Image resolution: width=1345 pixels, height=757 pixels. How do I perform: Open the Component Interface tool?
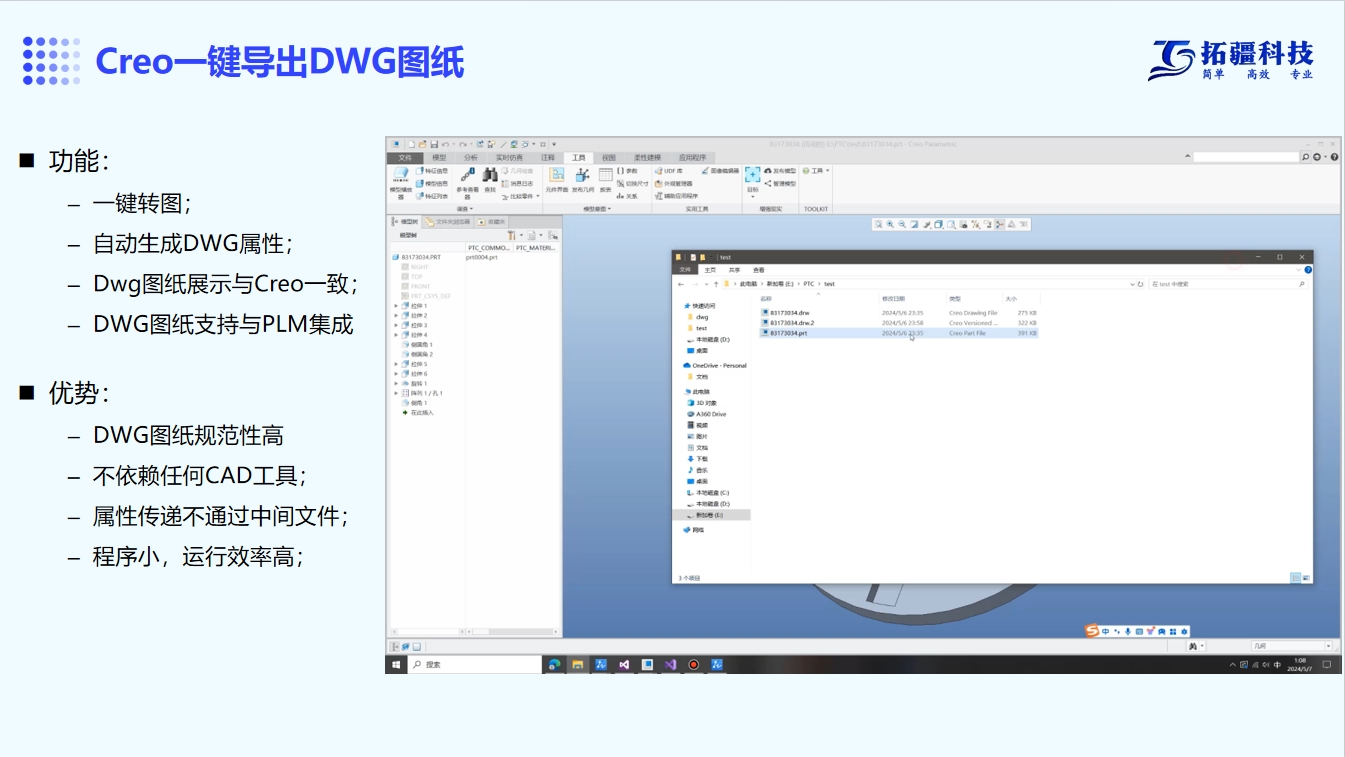557,179
